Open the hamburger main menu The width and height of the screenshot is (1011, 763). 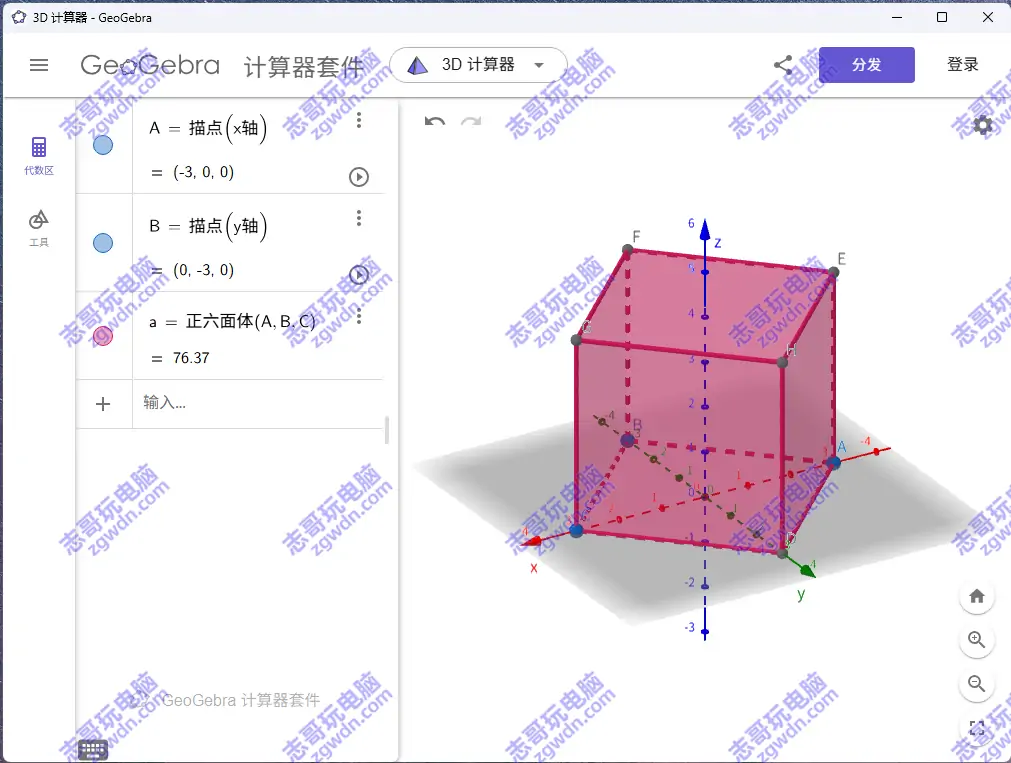pyautogui.click(x=39, y=64)
